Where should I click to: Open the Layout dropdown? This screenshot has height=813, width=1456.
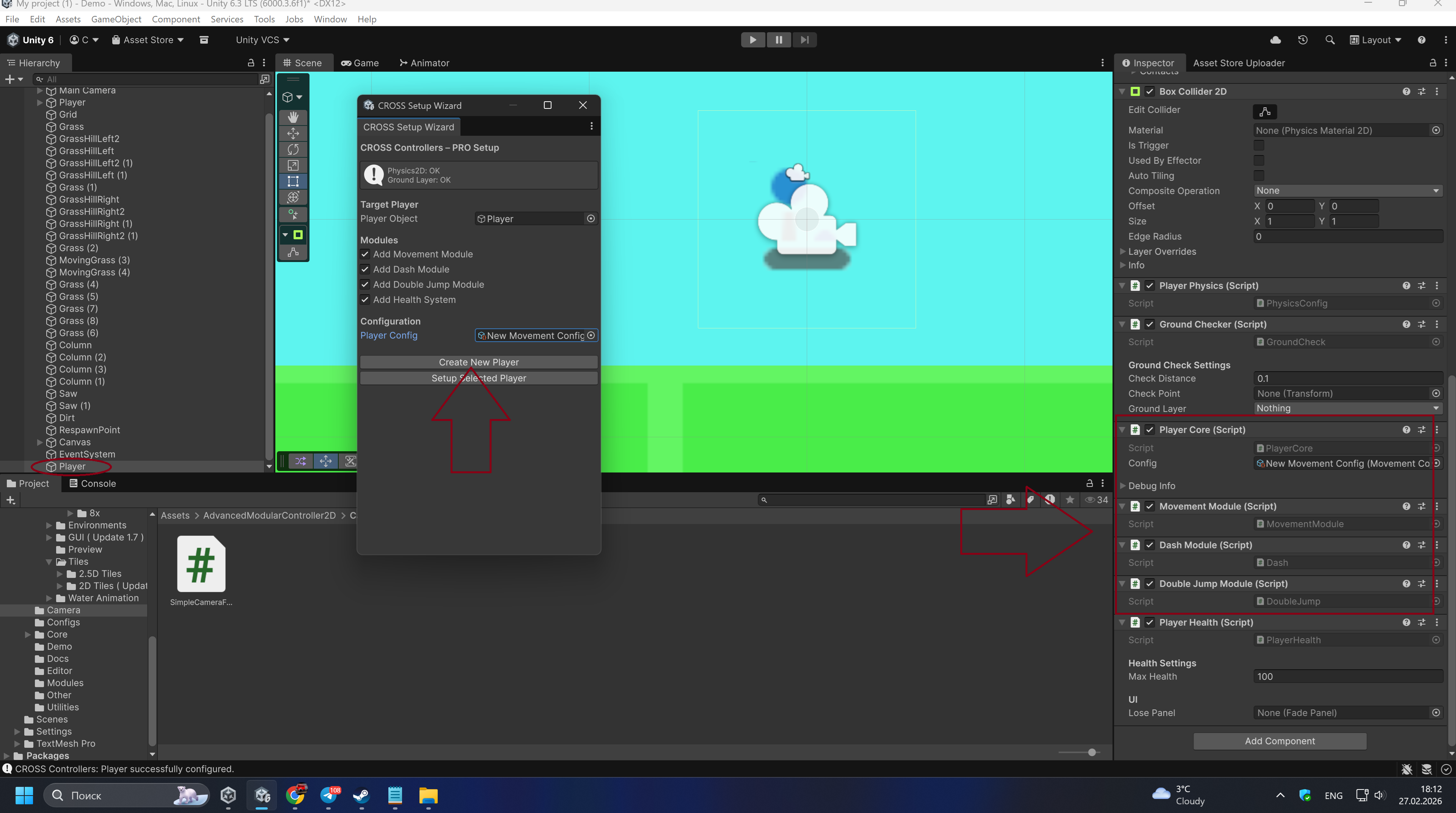(1375, 39)
